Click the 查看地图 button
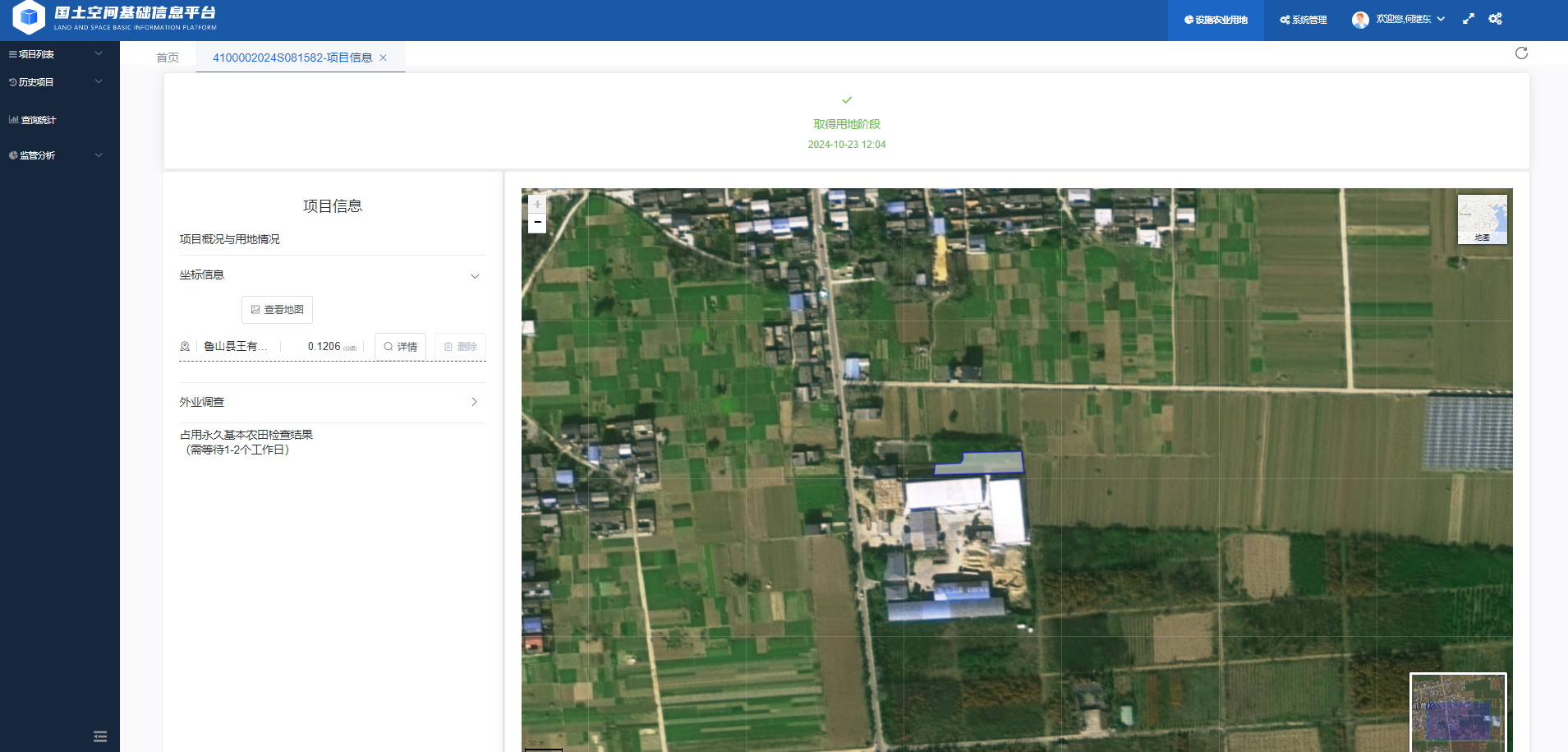Screen dimensions: 1568x752 277,310
